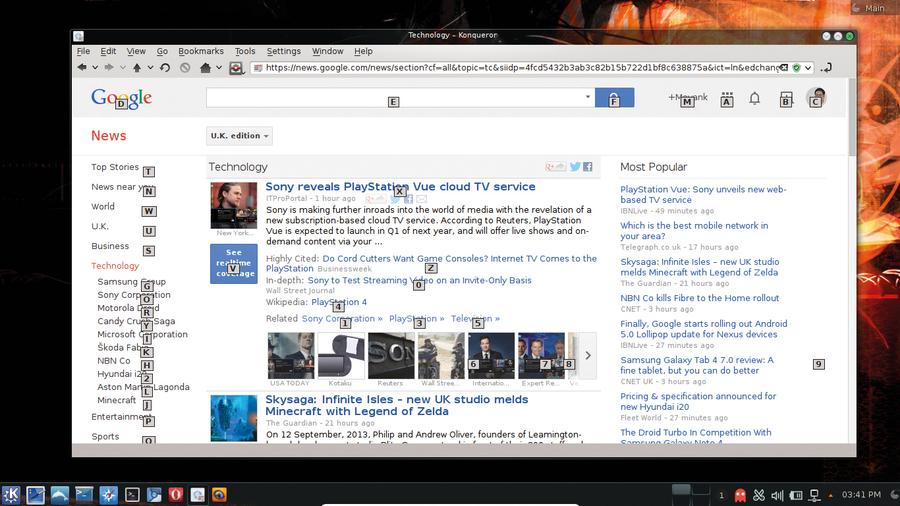
Task: Open the Go menu
Action: click(162, 51)
